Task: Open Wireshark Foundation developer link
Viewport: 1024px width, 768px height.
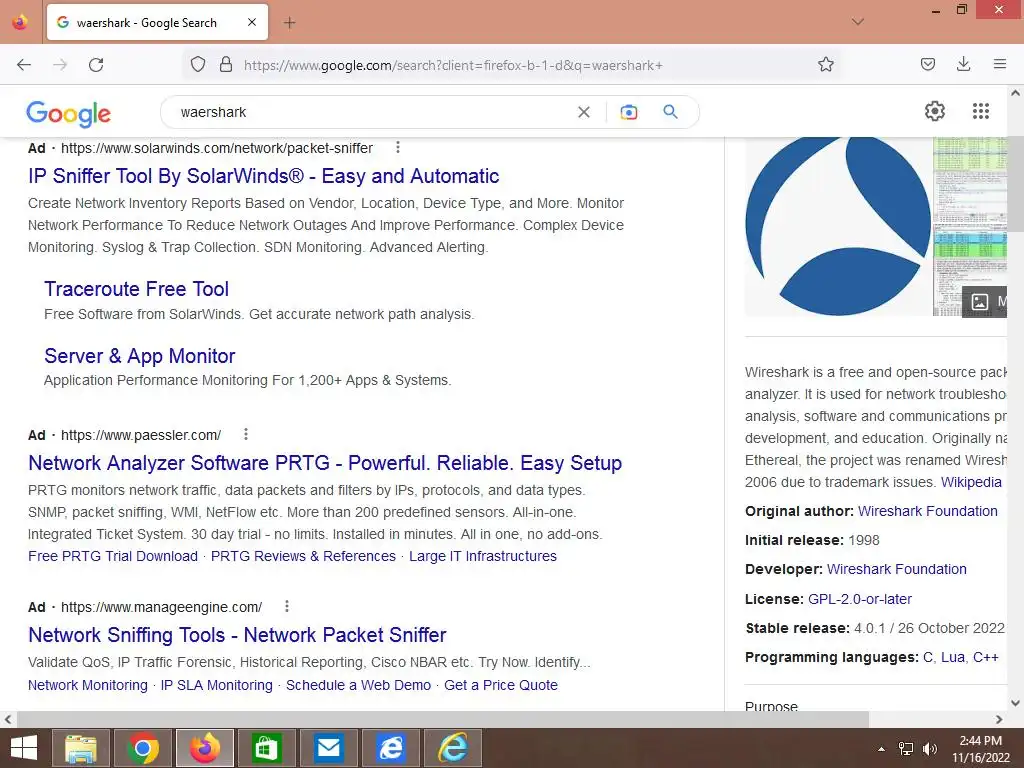Action: tap(897, 569)
